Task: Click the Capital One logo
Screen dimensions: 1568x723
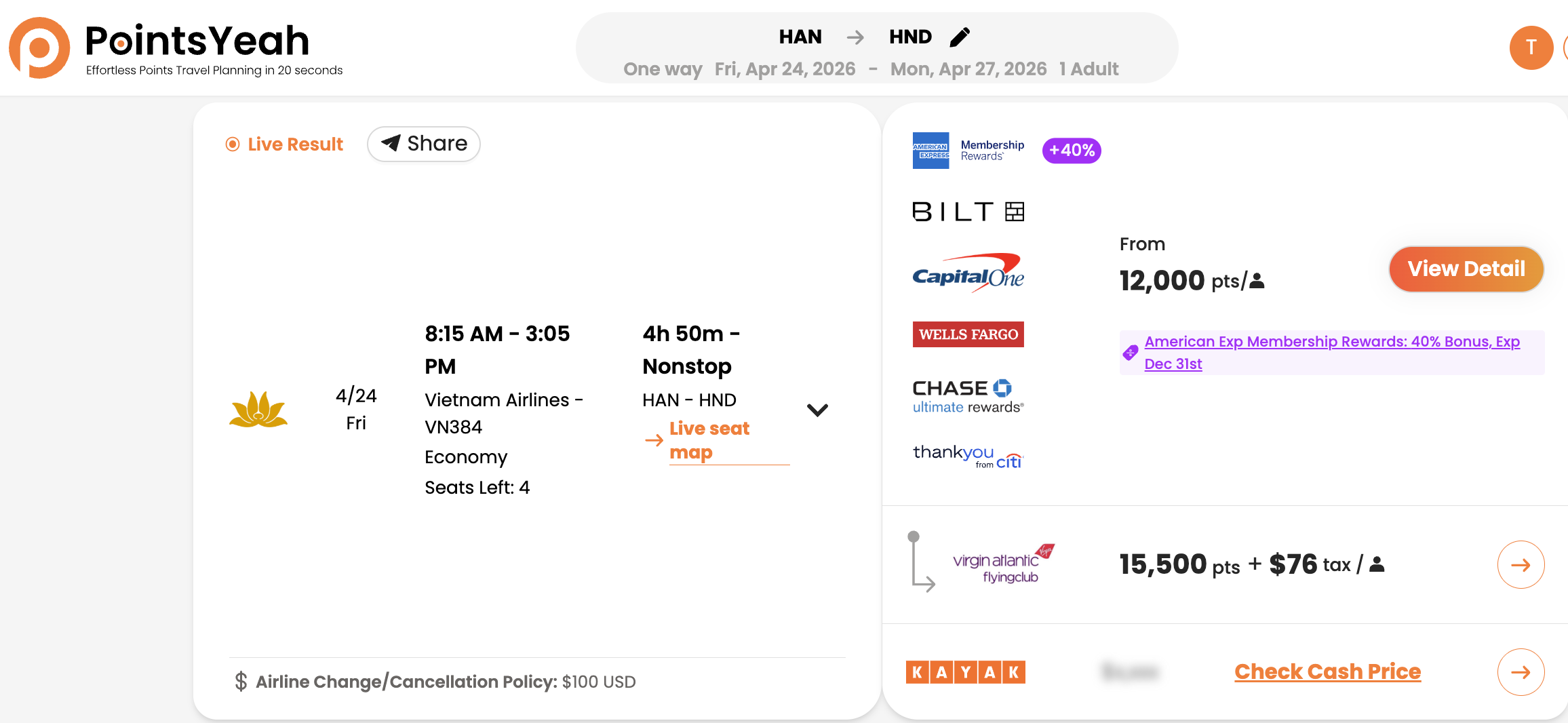Action: [x=968, y=272]
